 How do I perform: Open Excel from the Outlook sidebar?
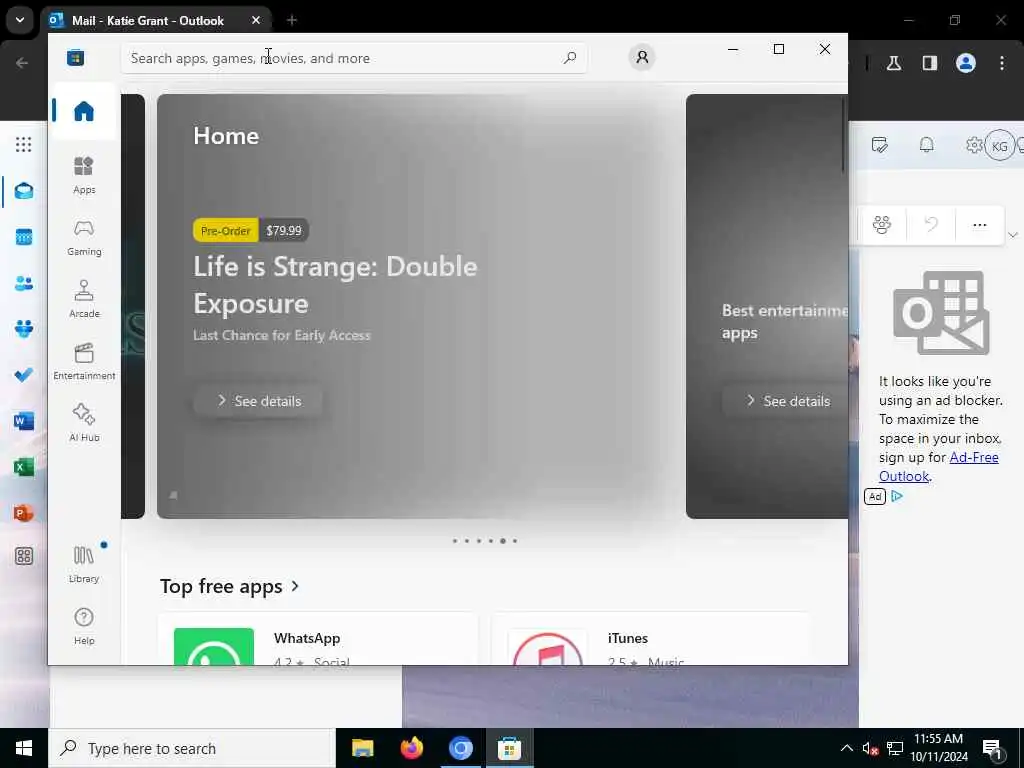tap(24, 468)
